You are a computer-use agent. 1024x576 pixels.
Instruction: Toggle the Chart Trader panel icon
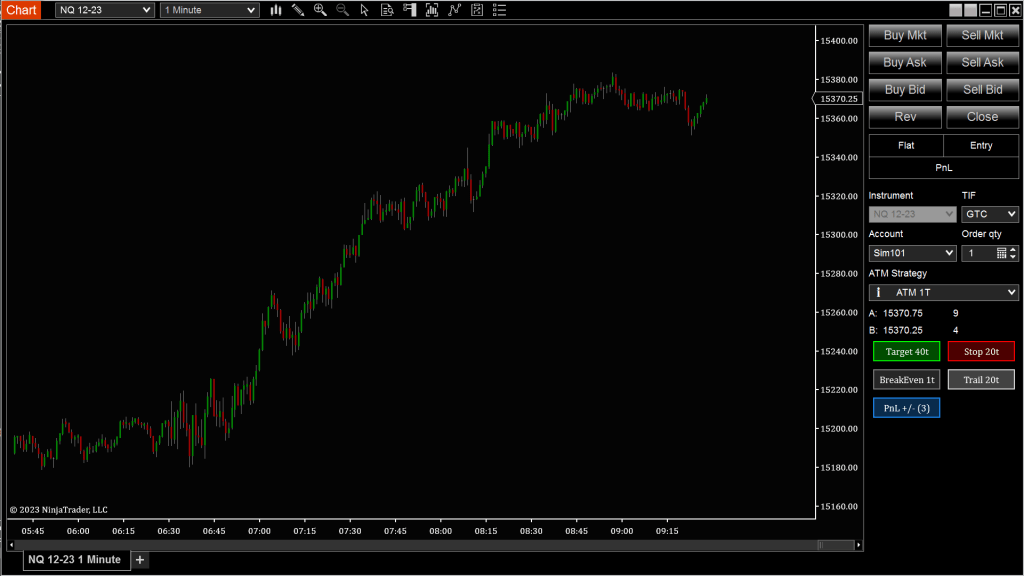tap(409, 10)
